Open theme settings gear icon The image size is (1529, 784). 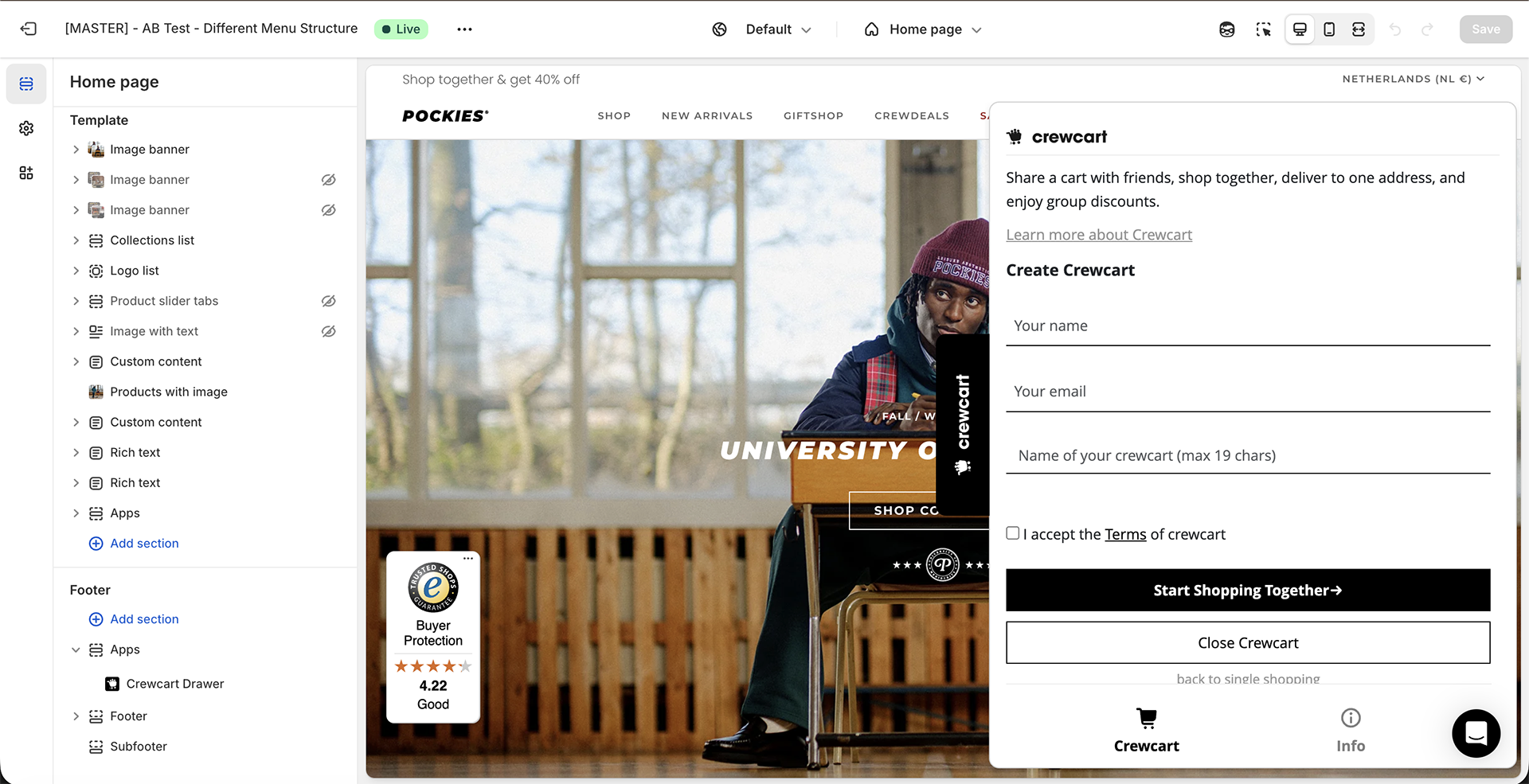click(26, 128)
